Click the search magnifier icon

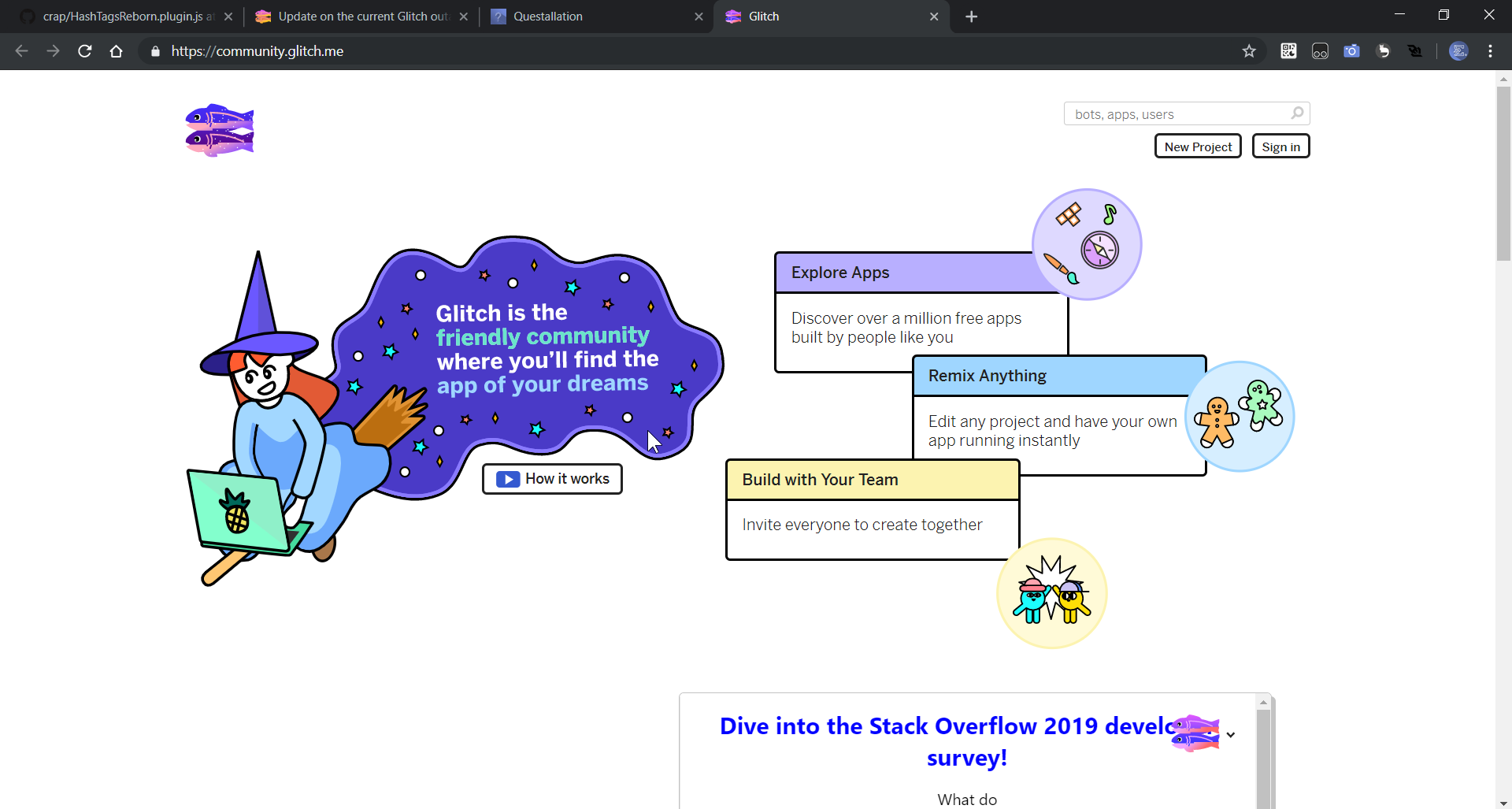coord(1297,113)
